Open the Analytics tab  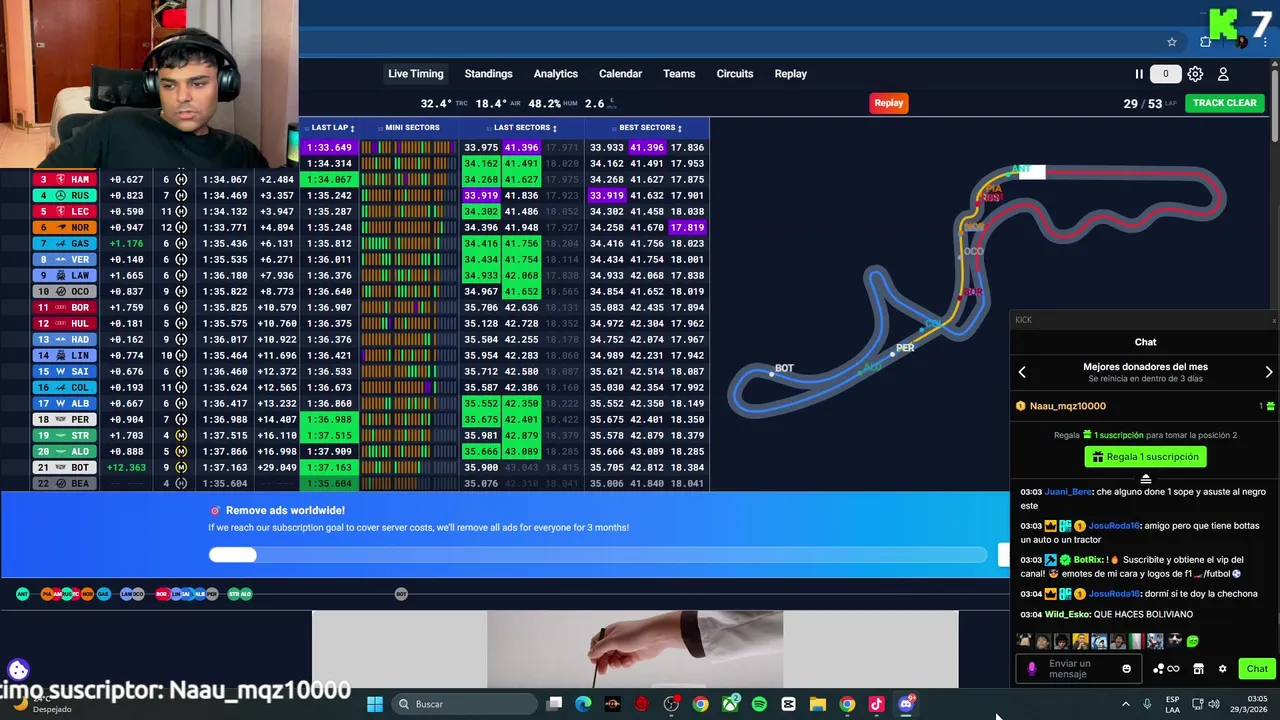pos(556,74)
